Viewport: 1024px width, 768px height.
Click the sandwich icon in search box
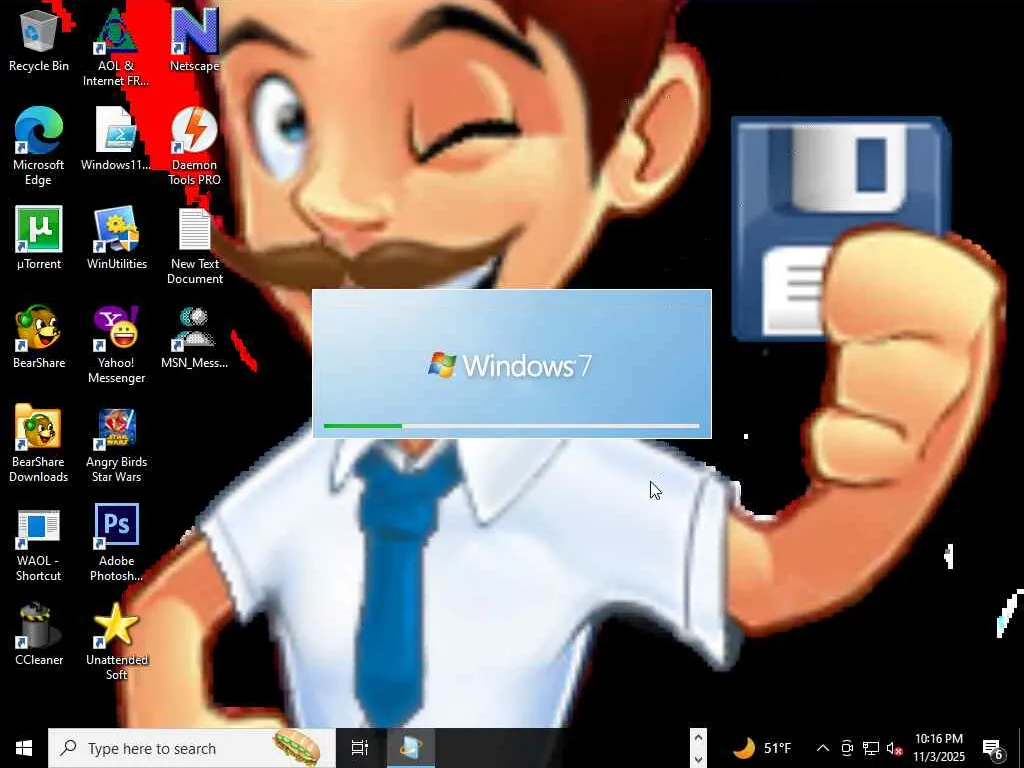[297, 748]
